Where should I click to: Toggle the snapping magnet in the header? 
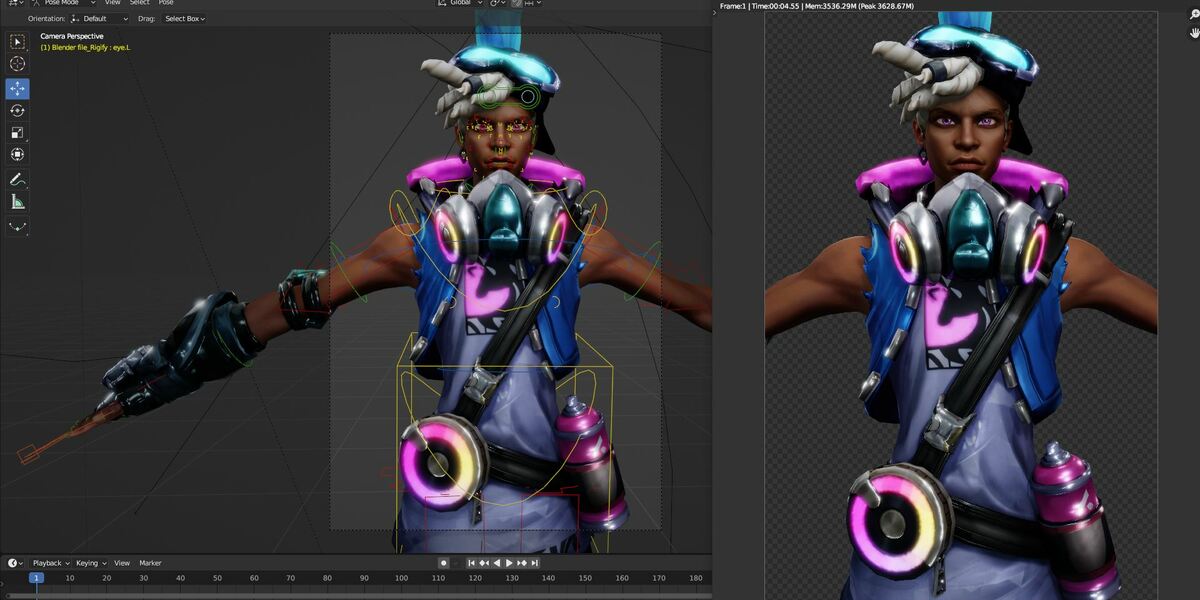(x=517, y=3)
